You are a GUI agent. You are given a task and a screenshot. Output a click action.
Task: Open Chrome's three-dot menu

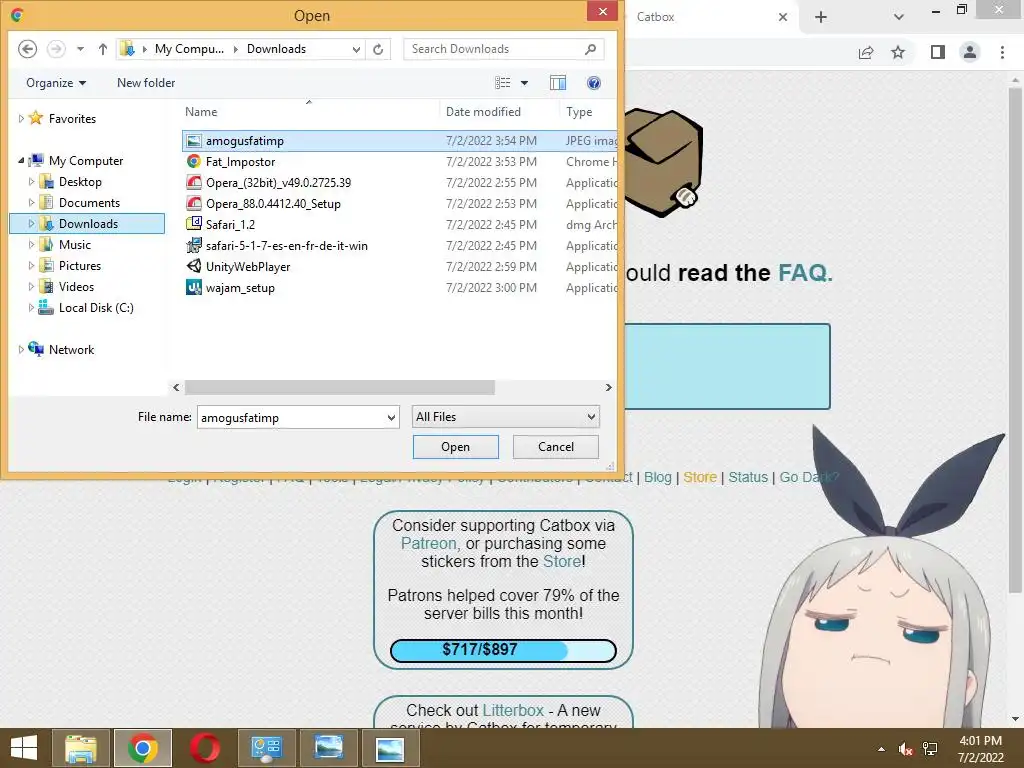pyautogui.click(x=1002, y=52)
